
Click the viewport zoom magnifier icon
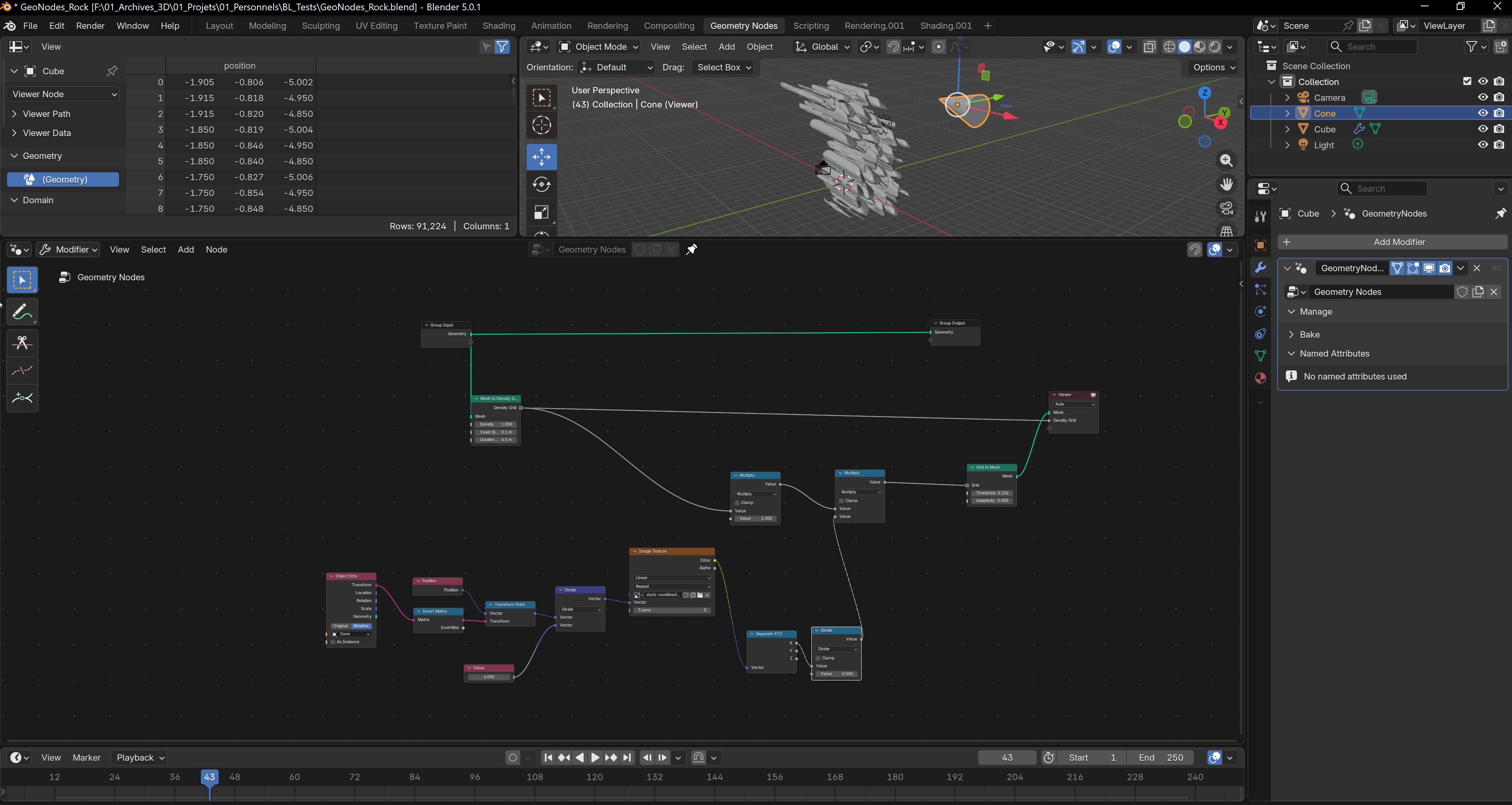click(1226, 160)
